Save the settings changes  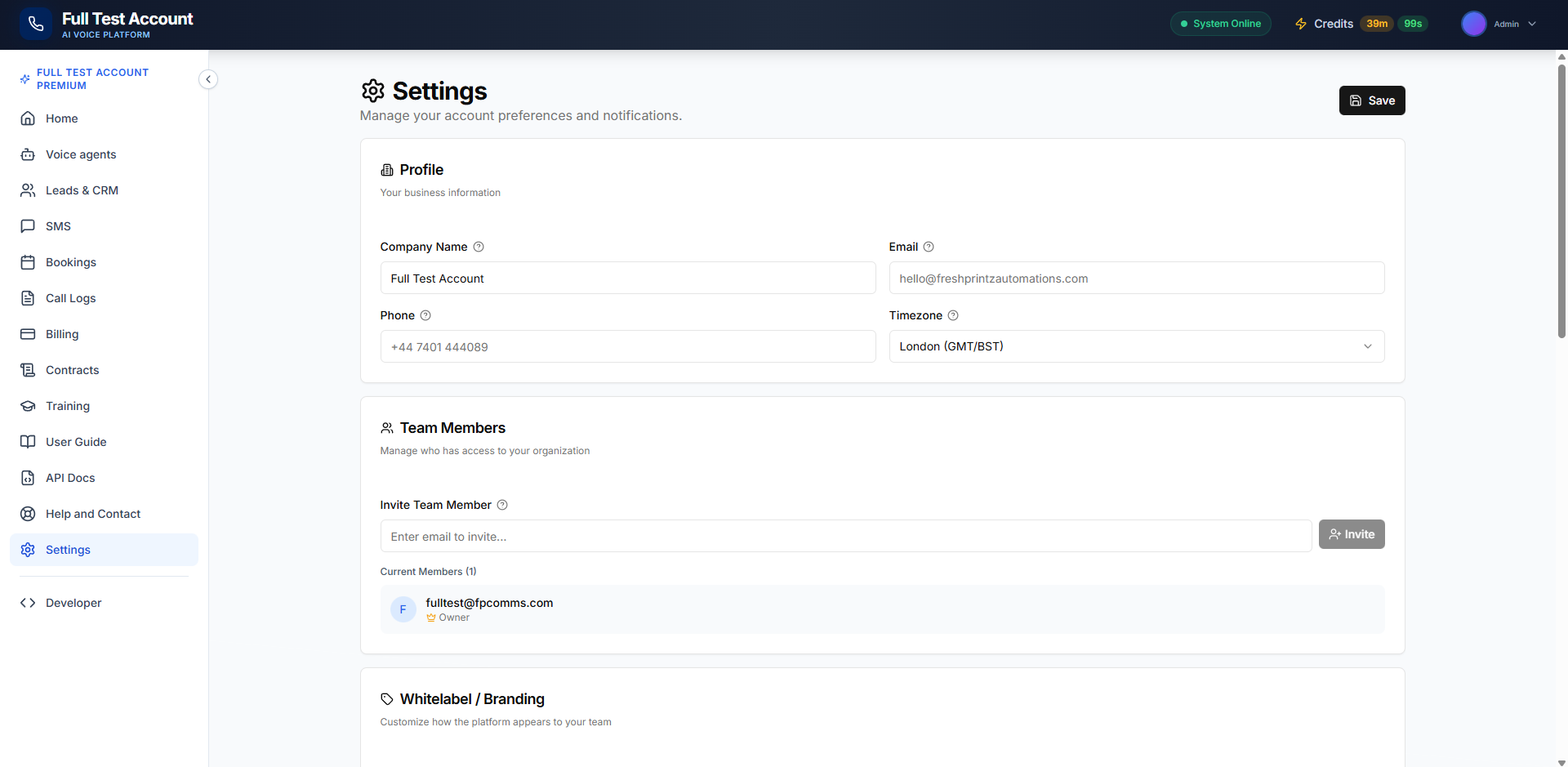pos(1371,100)
